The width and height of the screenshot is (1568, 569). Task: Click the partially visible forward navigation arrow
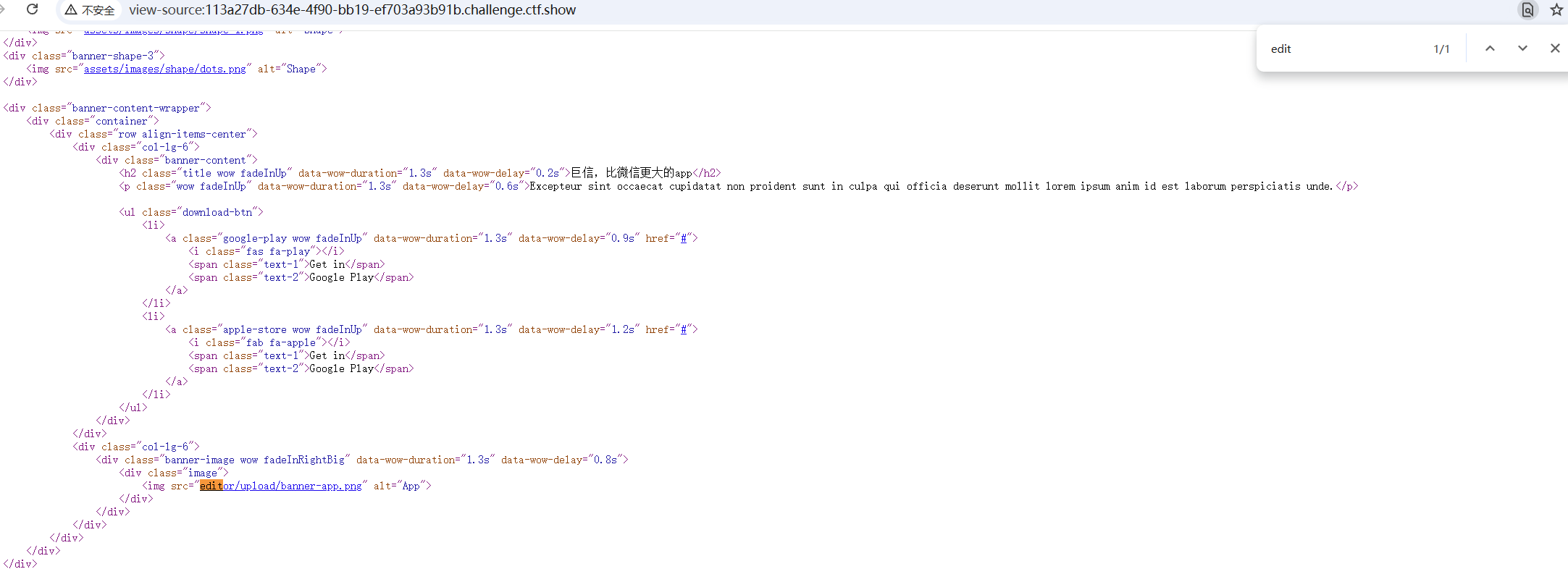(3, 9)
